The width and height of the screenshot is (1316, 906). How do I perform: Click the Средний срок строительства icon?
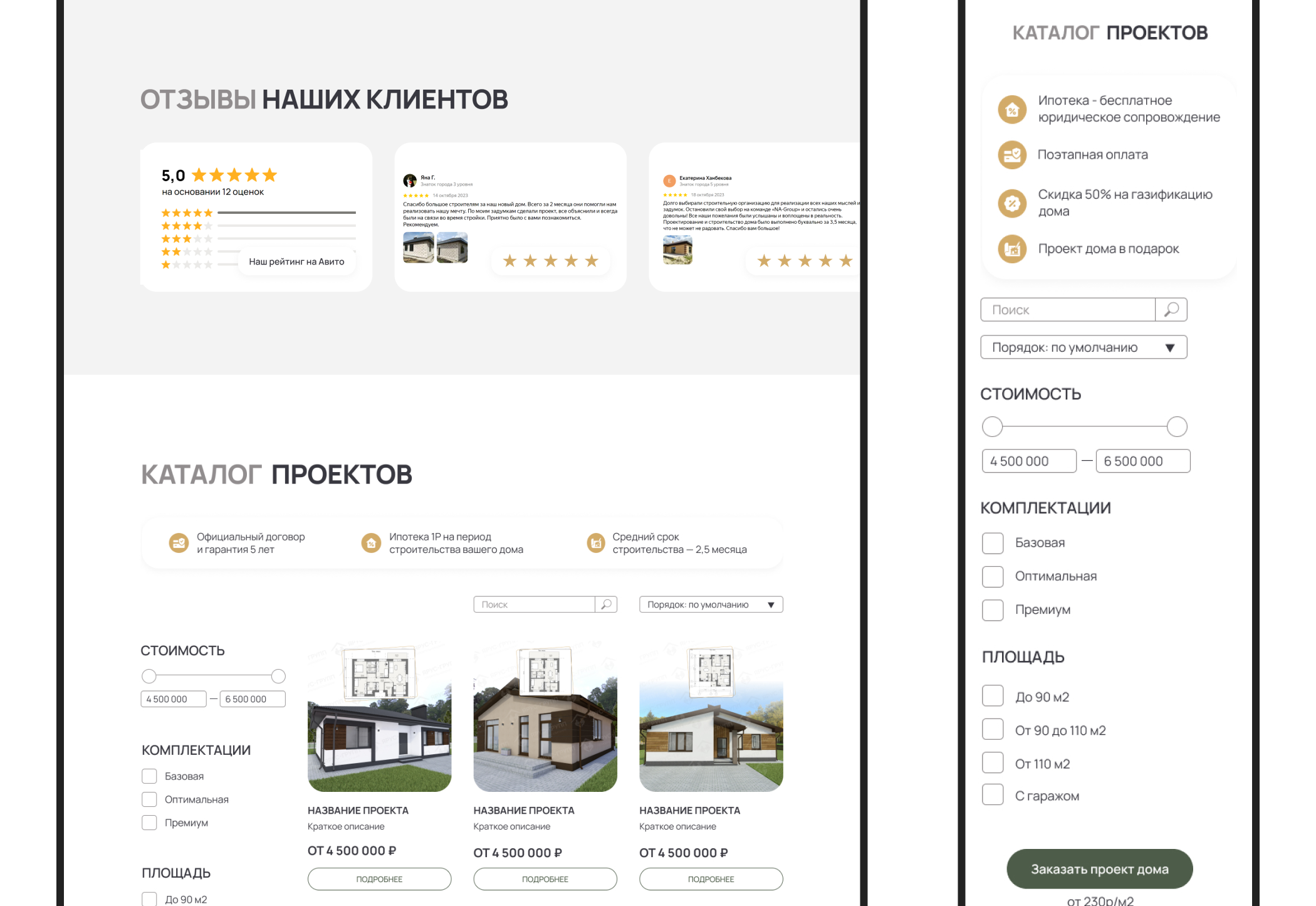click(x=595, y=543)
